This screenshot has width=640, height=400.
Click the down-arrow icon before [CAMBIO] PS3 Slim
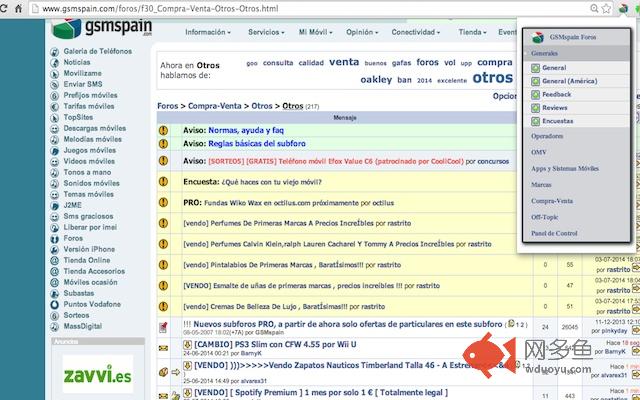point(187,345)
